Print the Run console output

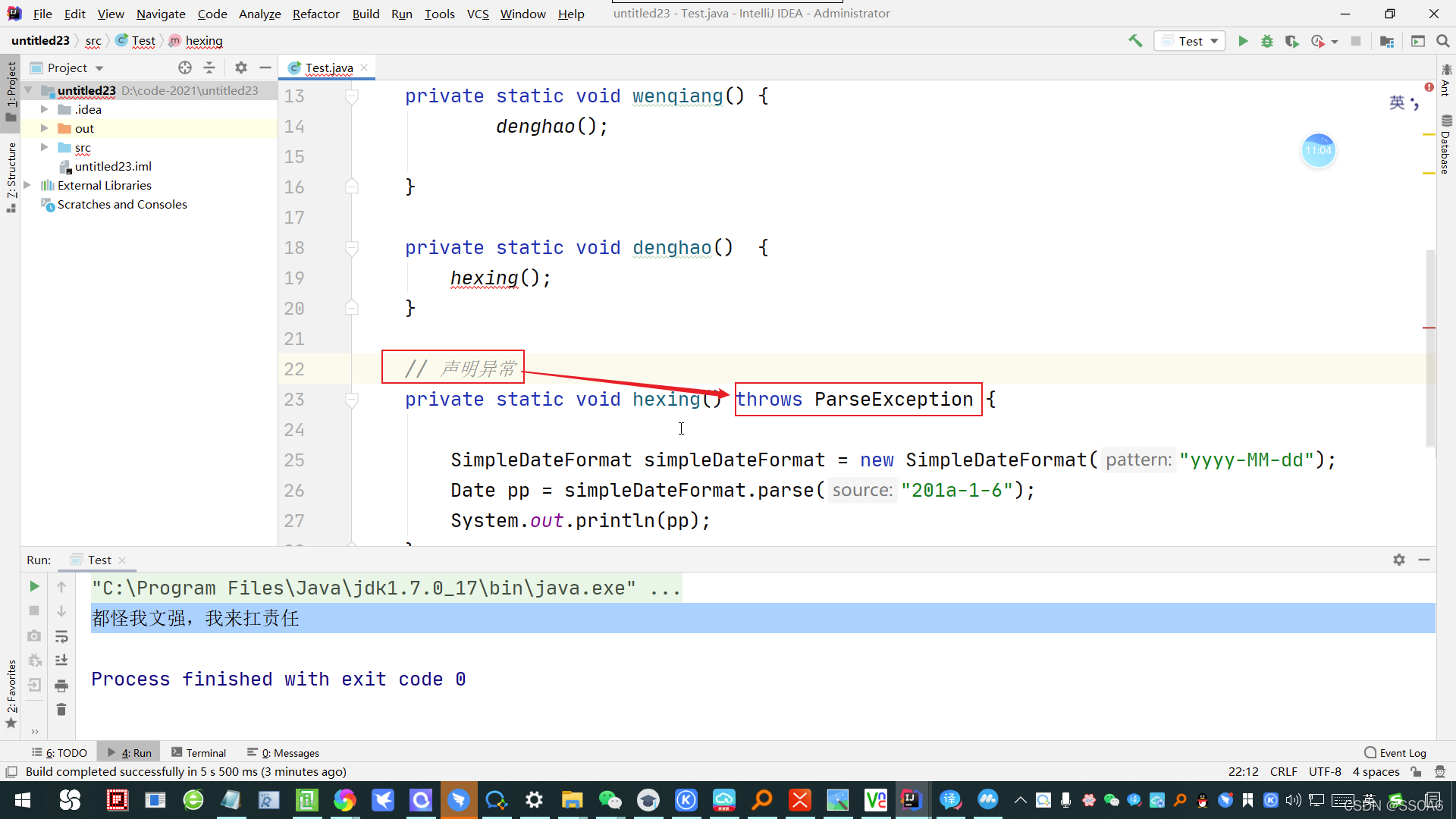[x=61, y=685]
